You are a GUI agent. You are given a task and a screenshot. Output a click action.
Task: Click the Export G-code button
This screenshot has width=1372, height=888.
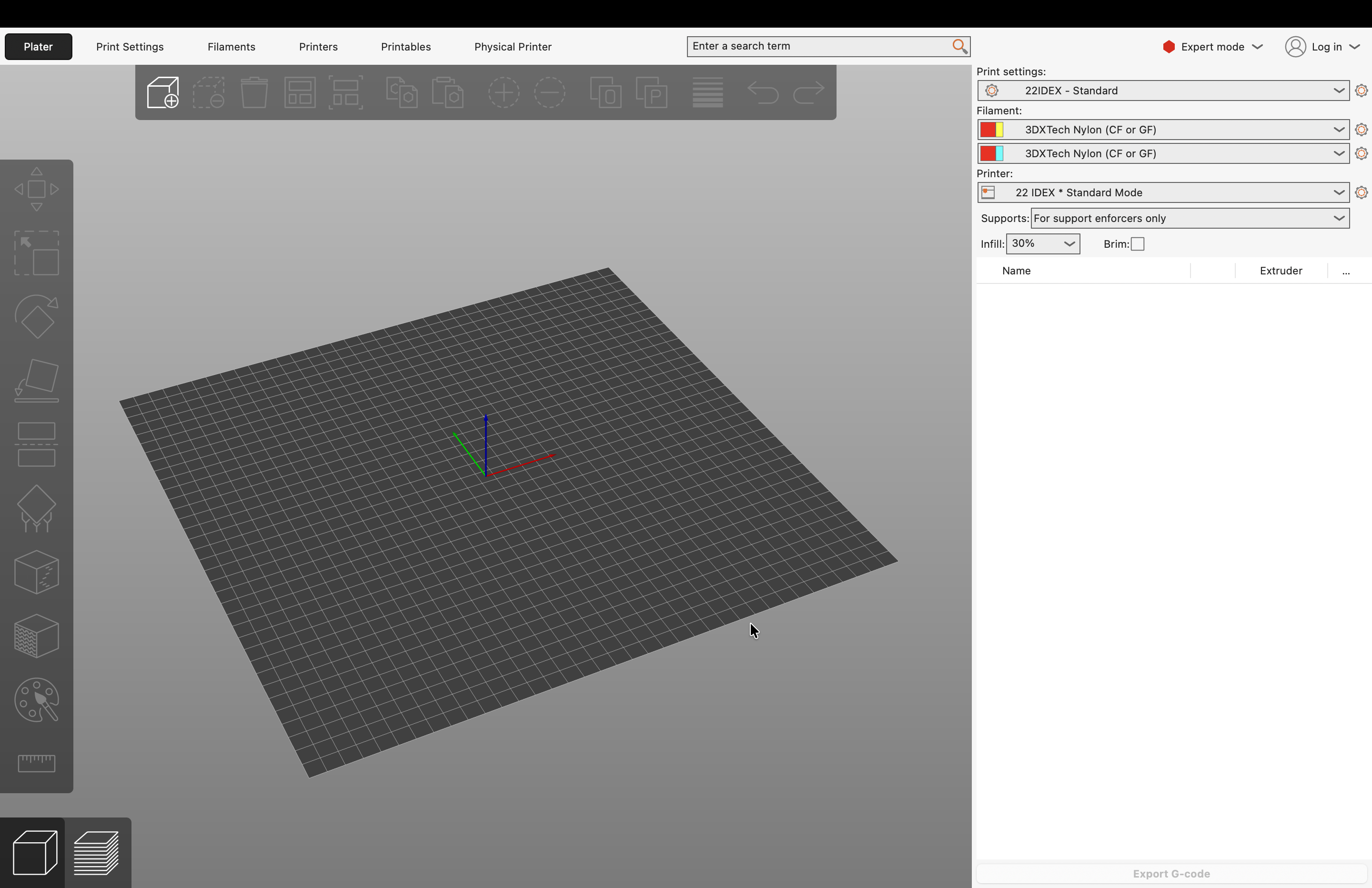click(1171, 874)
